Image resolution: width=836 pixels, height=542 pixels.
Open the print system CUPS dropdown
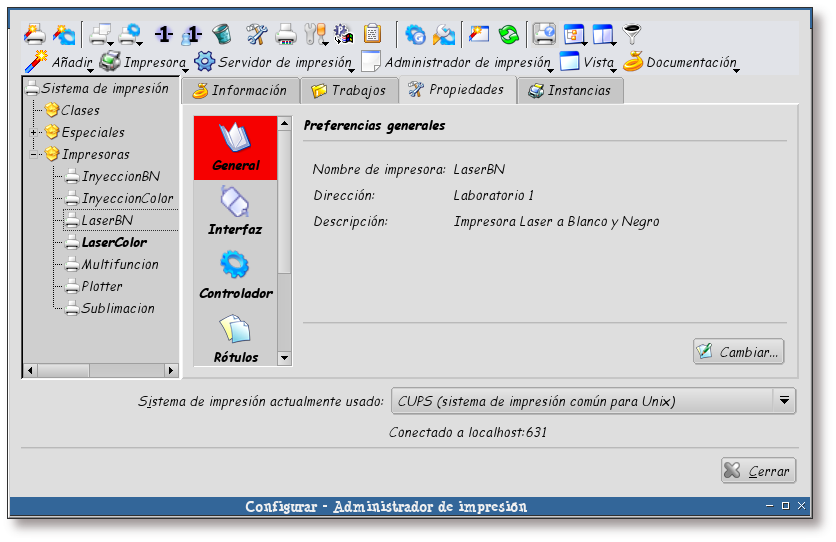tap(593, 401)
